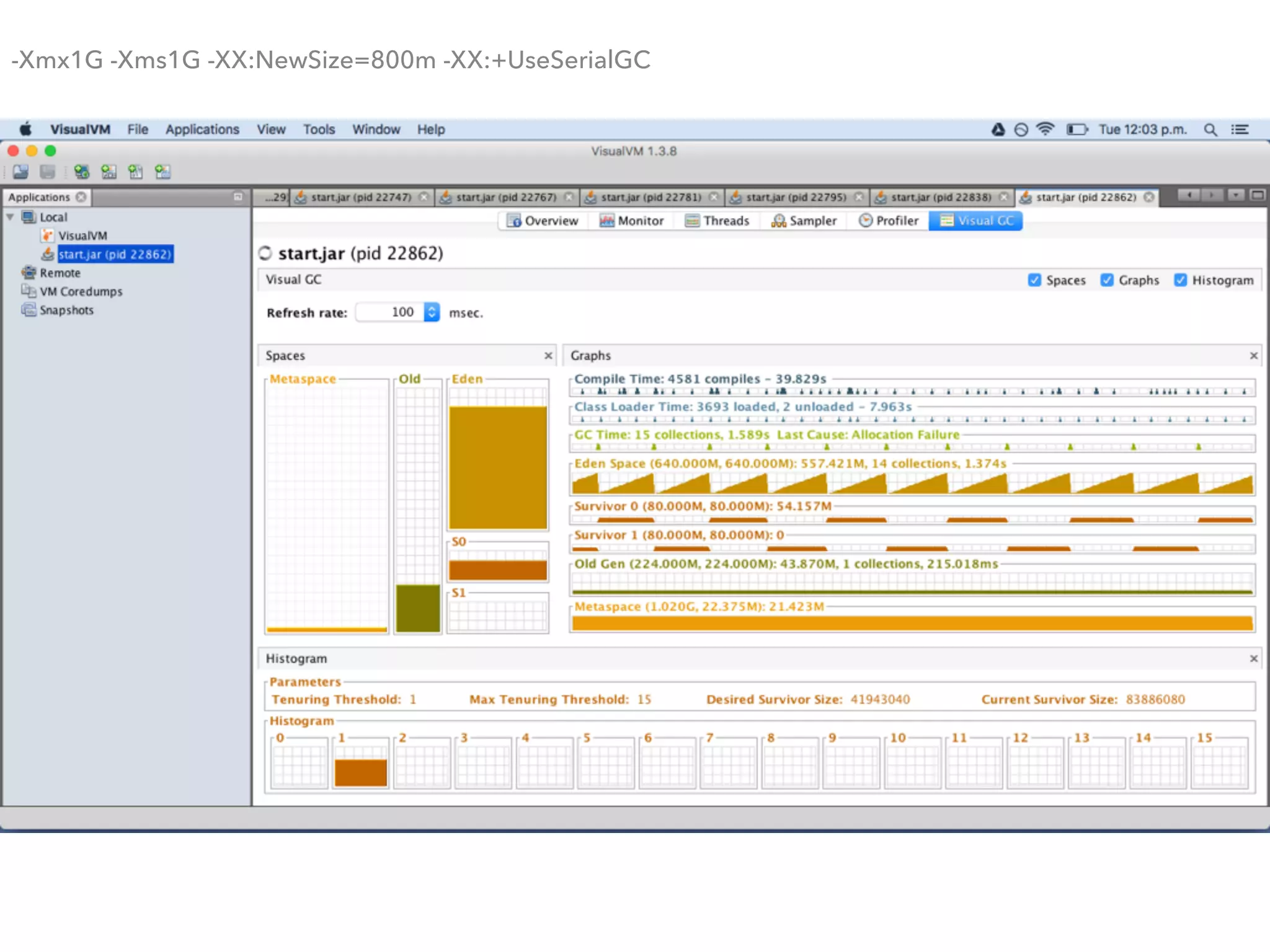1270x952 pixels.
Task: Close the start.jar (pid 22862) tab
Action: click(1149, 197)
